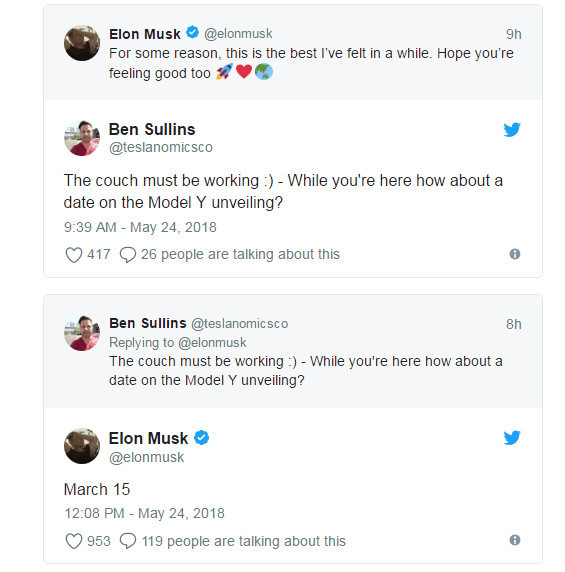Click the 9:39 AM - May 24, 2018 timestamp
Image resolution: width=565 pixels, height=572 pixels.
140,227
